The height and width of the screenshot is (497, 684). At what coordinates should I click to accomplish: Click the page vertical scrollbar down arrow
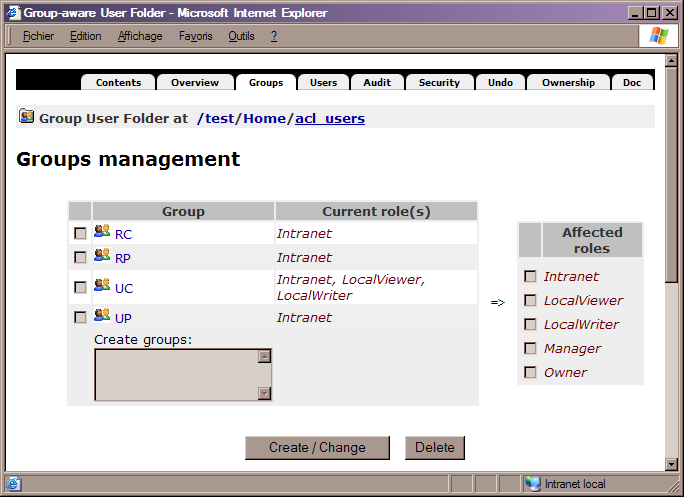point(671,463)
